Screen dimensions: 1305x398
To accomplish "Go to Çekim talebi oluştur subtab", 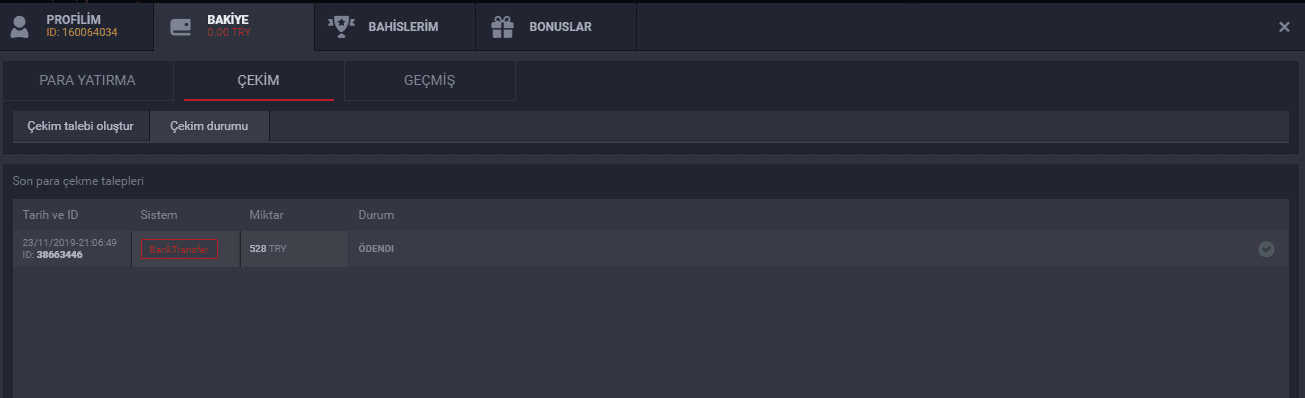I will [80, 126].
